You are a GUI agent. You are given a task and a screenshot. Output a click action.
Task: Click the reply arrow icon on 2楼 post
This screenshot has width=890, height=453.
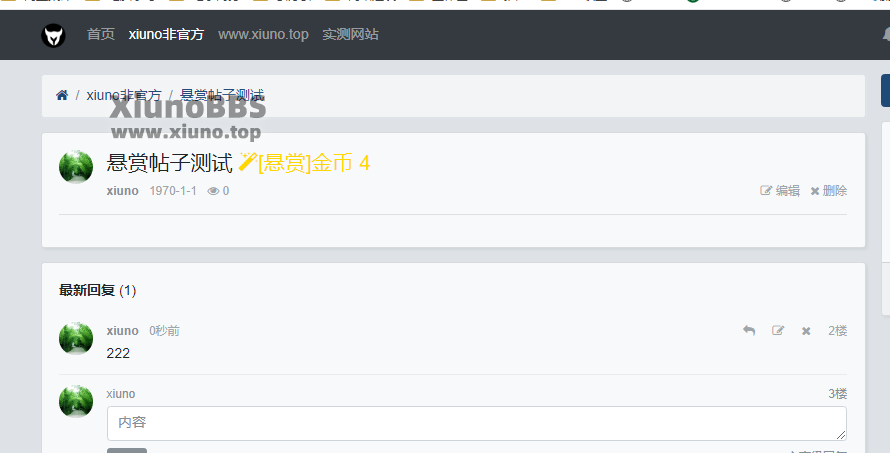749,330
